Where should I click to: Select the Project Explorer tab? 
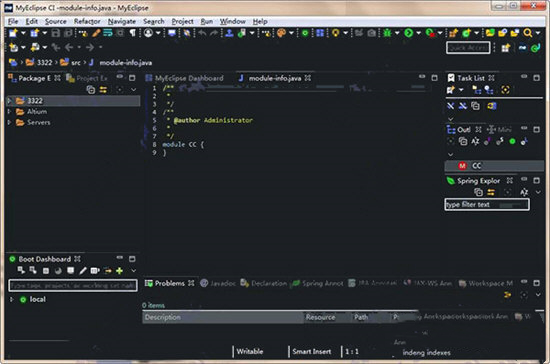coord(87,78)
